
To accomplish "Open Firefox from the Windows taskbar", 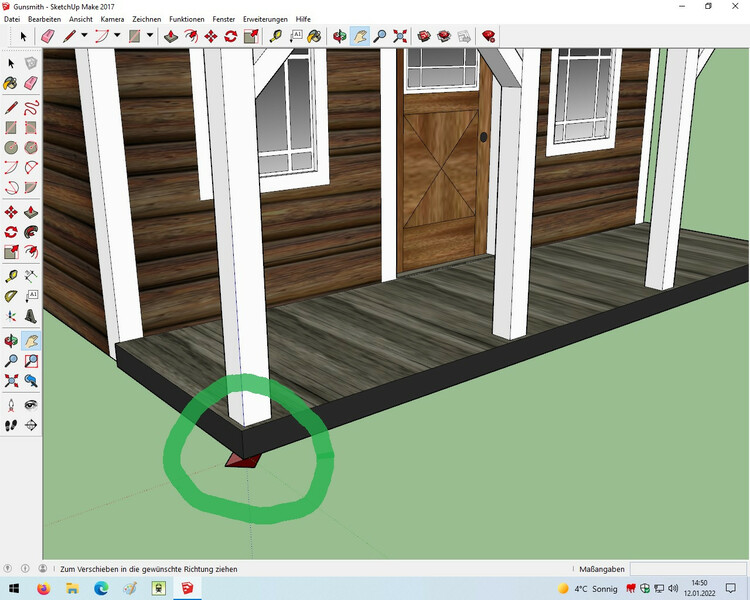I will (43, 589).
